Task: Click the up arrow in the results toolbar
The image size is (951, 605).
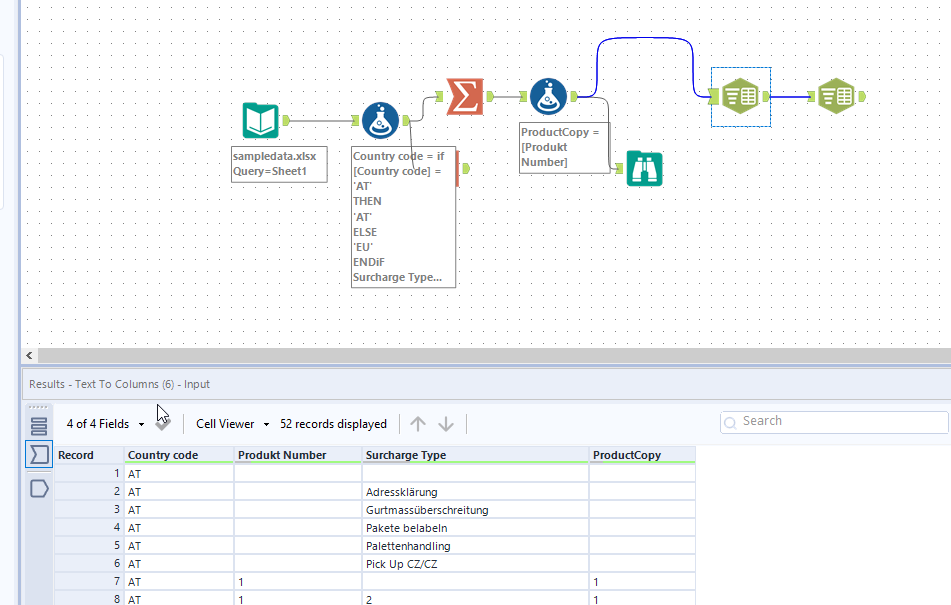Action: [x=418, y=423]
